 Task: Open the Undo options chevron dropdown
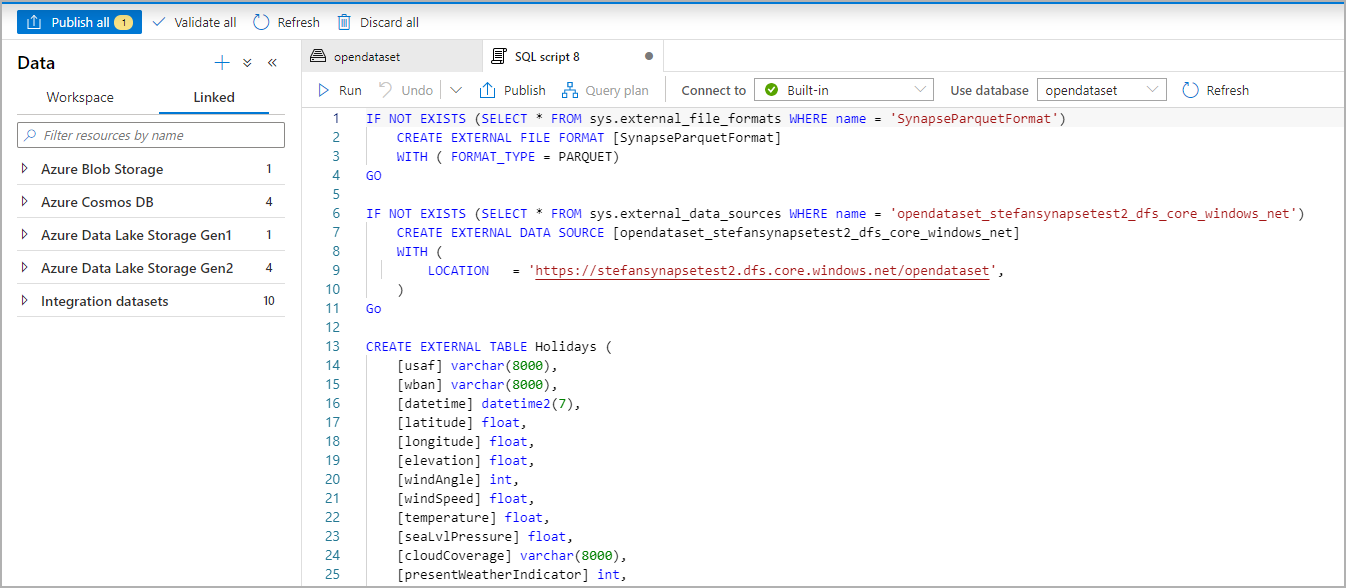456,90
